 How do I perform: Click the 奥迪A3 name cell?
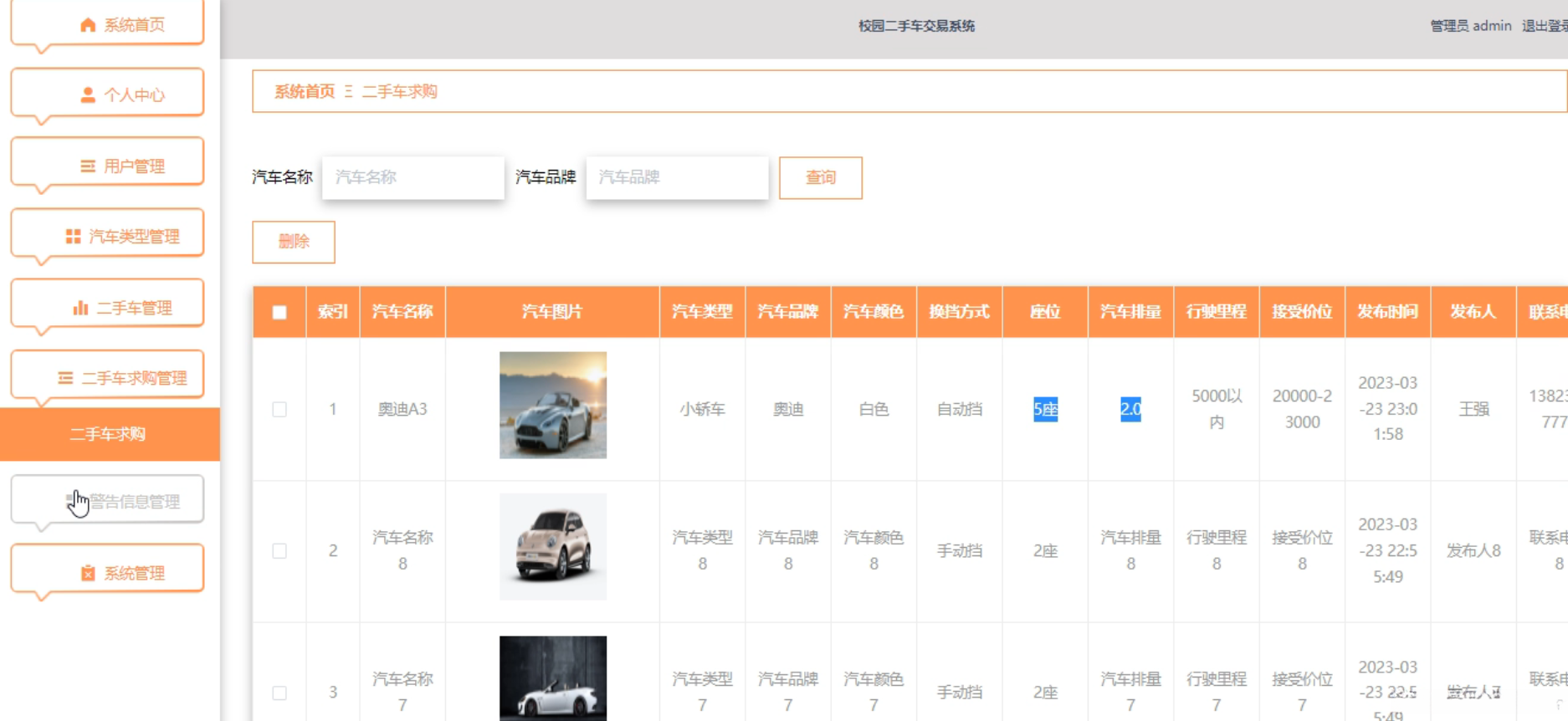click(402, 409)
